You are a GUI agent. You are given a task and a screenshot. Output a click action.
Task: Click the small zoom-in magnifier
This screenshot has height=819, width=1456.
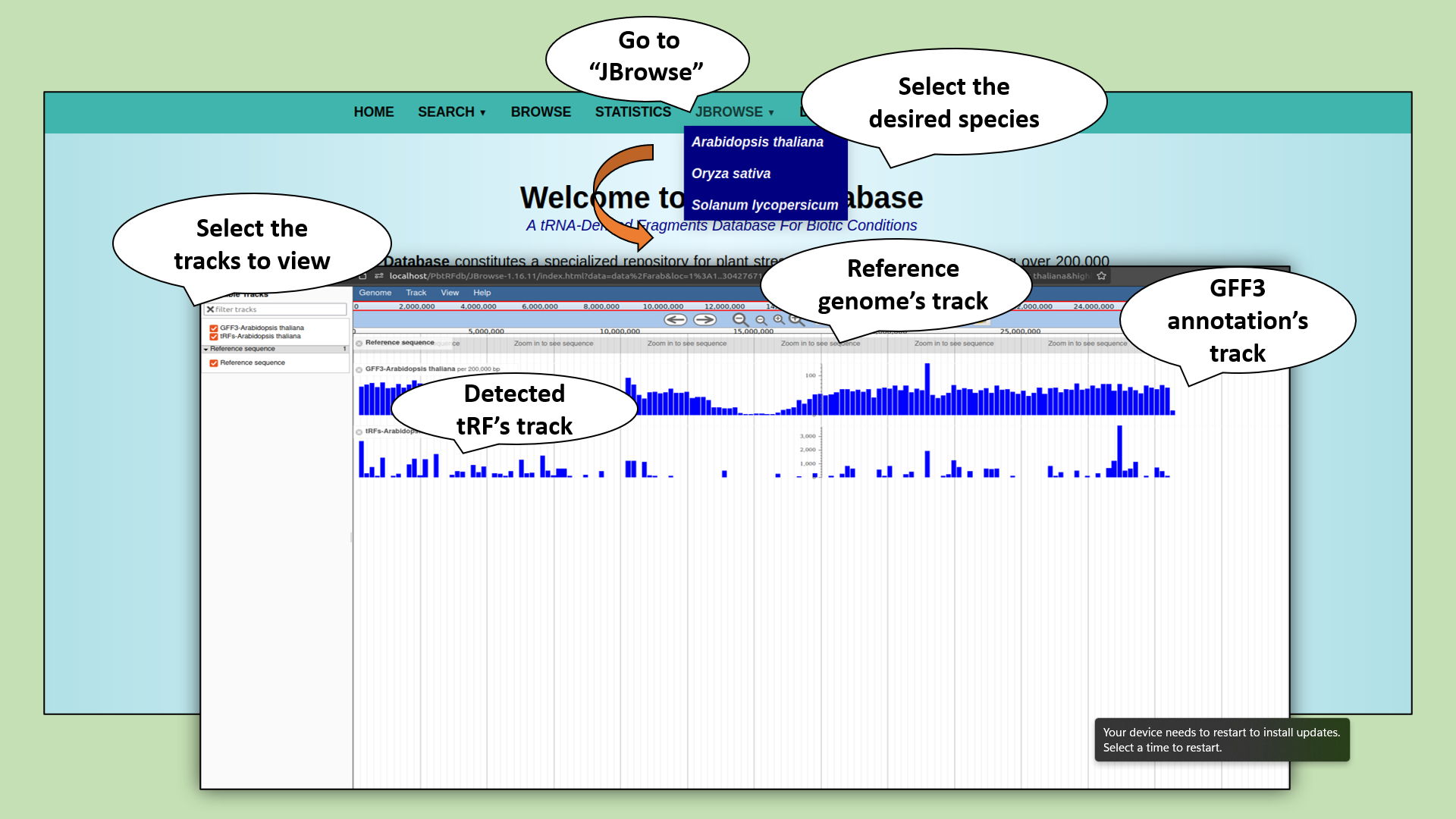pyautogui.click(x=779, y=320)
